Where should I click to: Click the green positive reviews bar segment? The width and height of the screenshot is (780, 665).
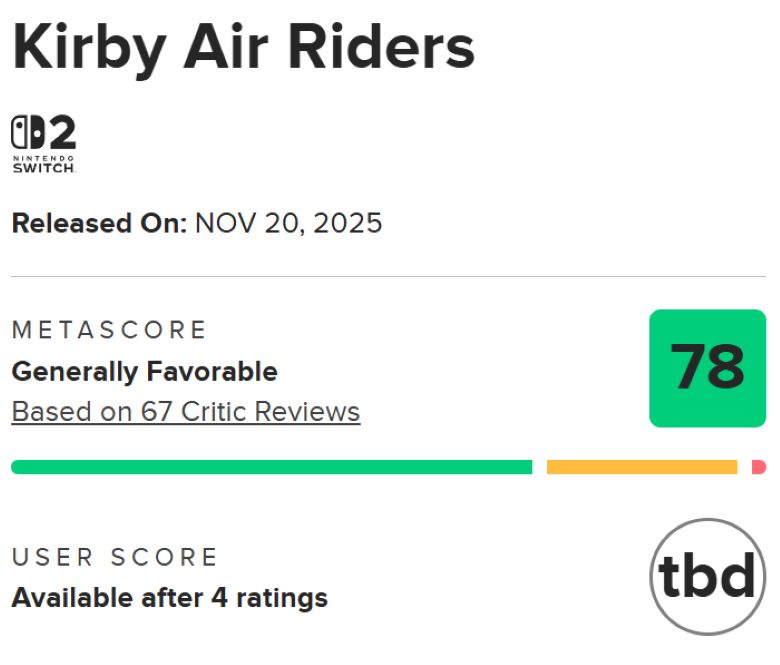pos(271,467)
